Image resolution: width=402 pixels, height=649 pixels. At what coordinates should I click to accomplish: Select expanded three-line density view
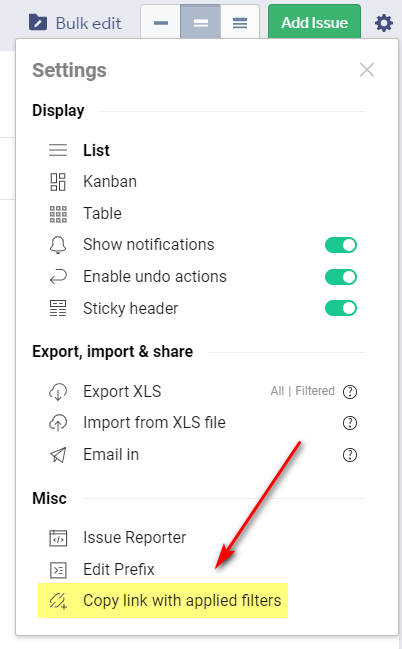coord(240,23)
